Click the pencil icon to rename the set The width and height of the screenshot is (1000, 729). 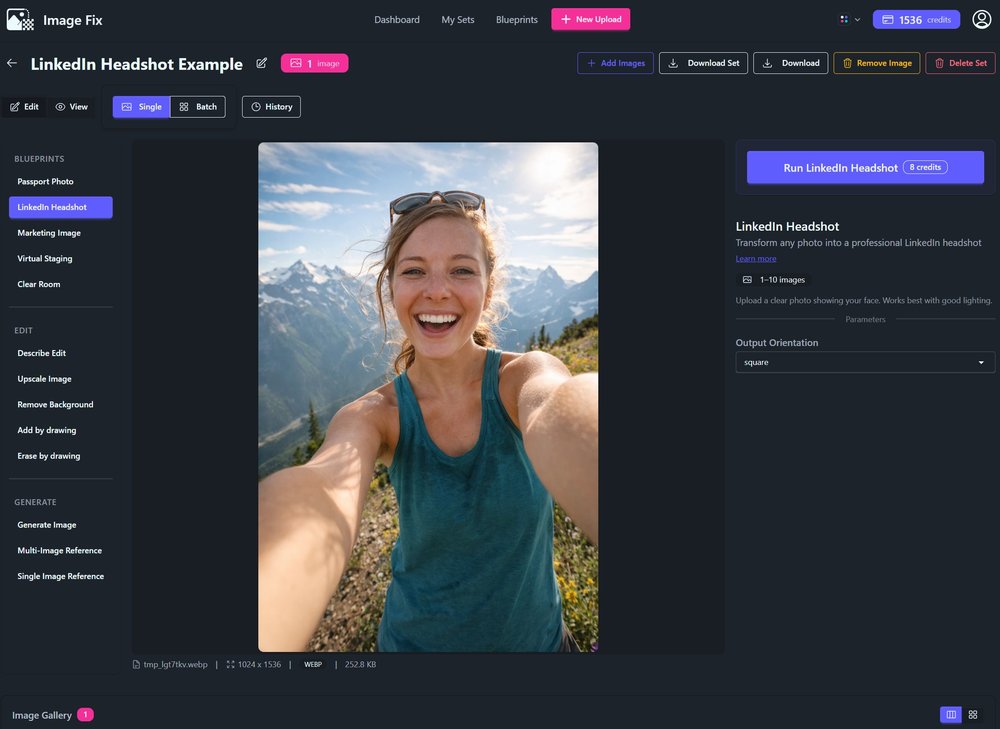(x=262, y=63)
